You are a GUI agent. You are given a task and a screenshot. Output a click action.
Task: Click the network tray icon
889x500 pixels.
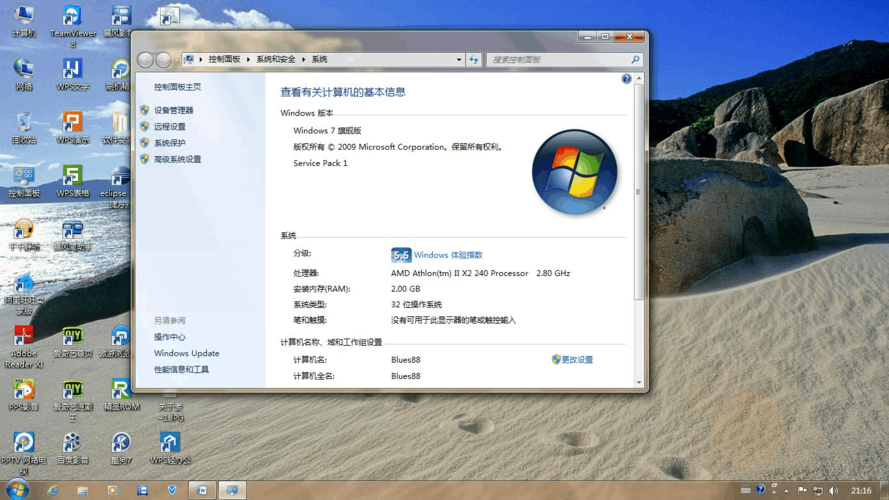tap(818, 490)
